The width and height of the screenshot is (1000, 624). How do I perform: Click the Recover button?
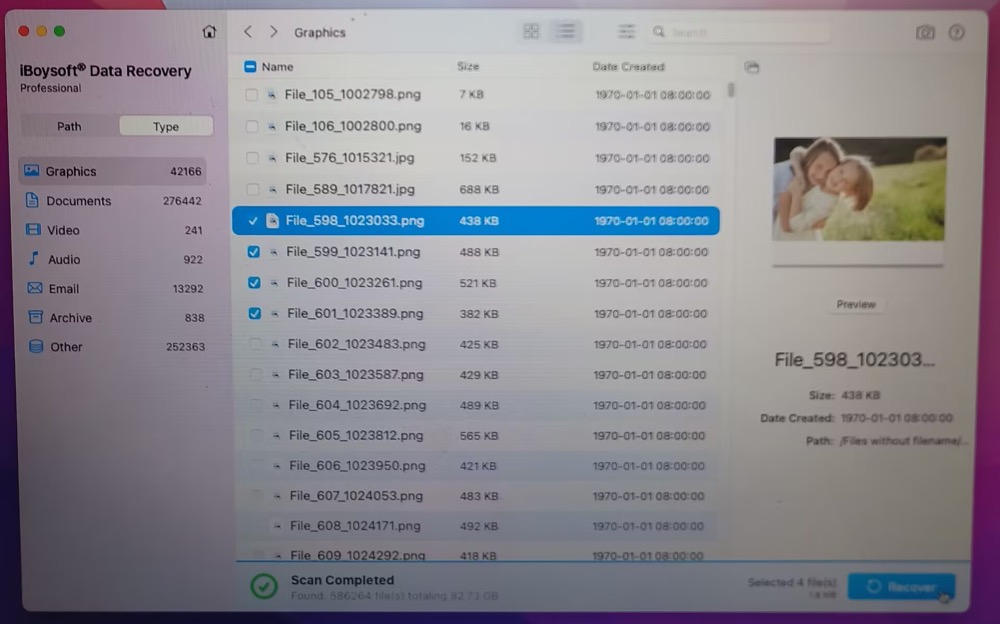pyautogui.click(x=901, y=586)
